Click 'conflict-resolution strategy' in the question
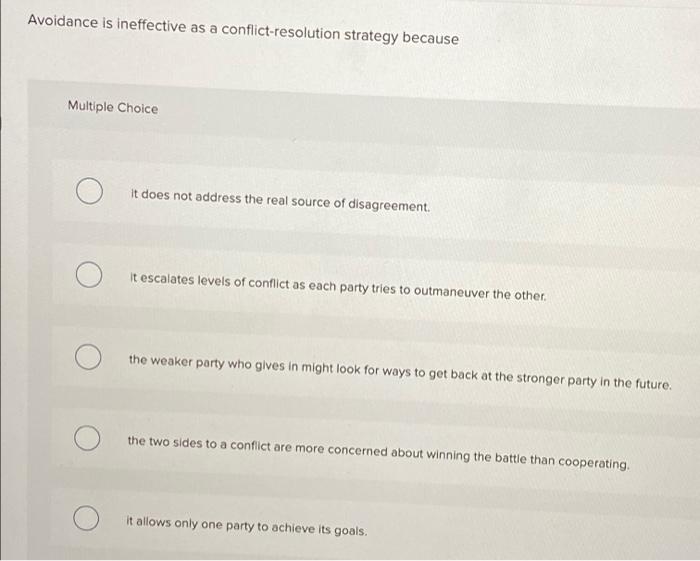 pos(309,33)
